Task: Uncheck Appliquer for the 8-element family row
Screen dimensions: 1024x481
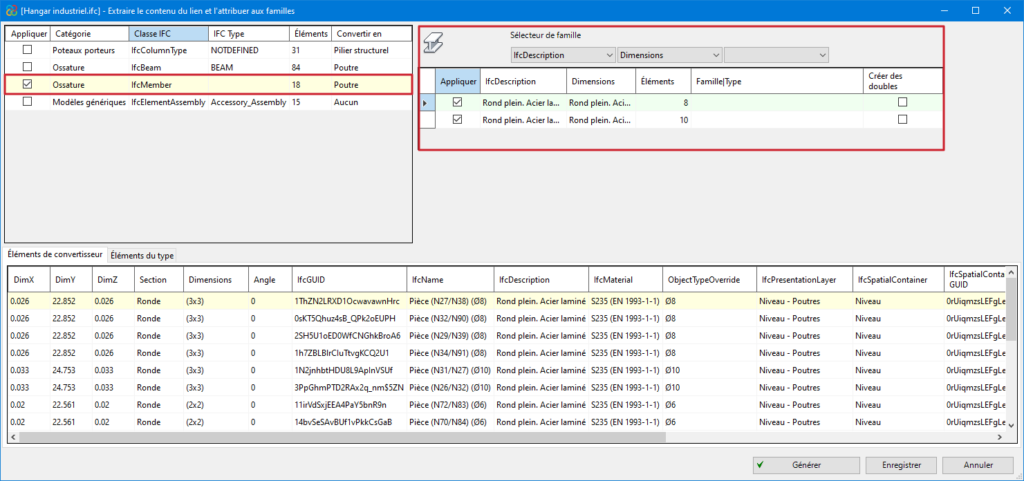Action: tap(458, 102)
